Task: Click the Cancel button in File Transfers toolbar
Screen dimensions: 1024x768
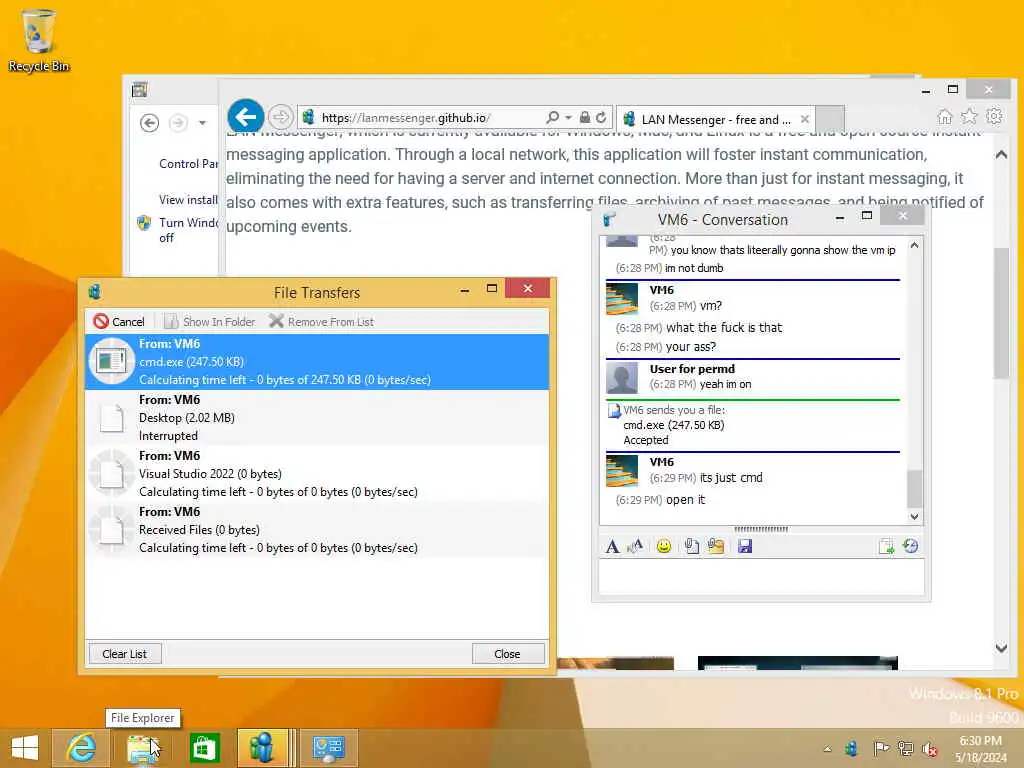Action: pos(119,321)
